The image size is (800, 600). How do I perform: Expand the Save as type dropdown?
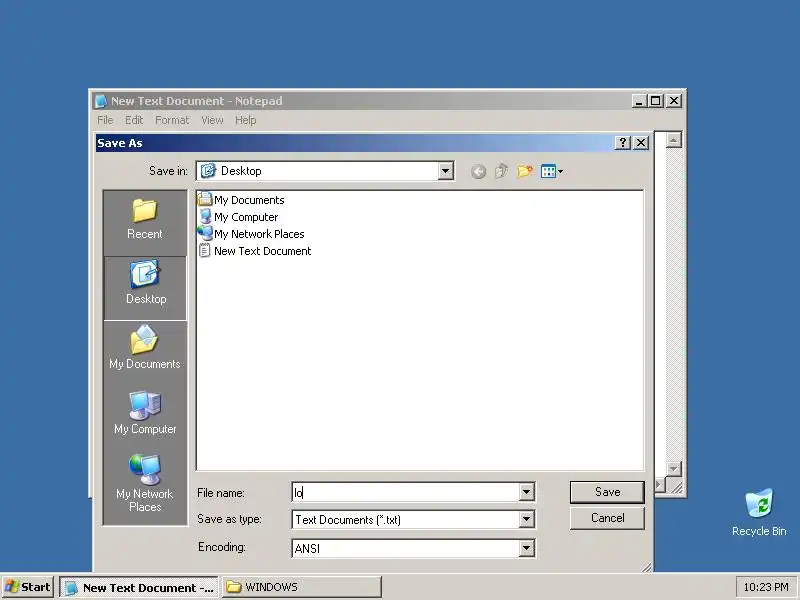(x=527, y=519)
